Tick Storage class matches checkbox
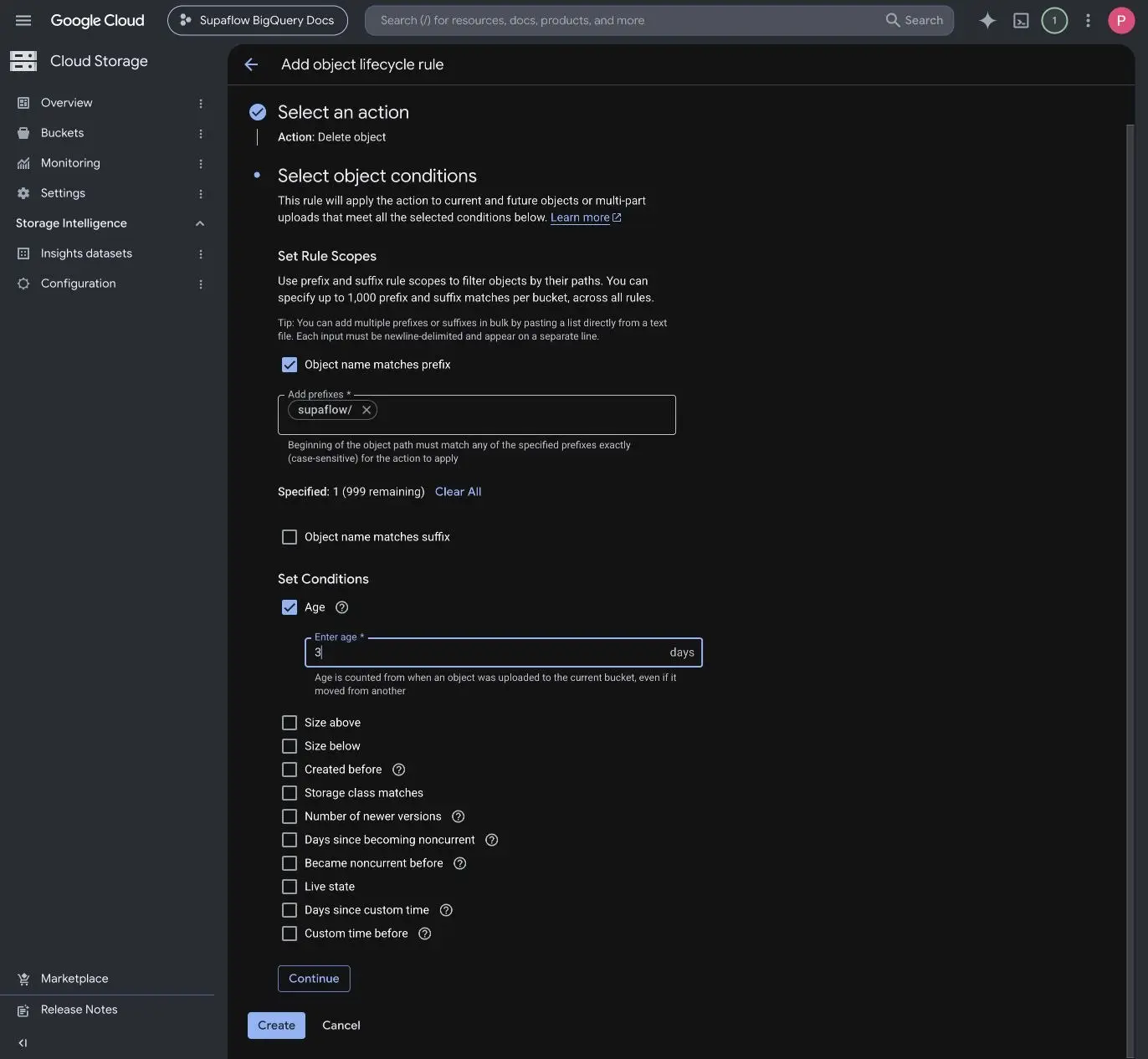Screen dimensions: 1148x1059 (x=290, y=793)
